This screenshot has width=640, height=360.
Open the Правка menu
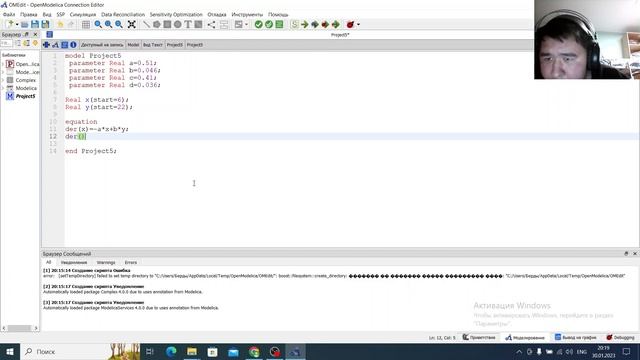pyautogui.click(x=29, y=14)
